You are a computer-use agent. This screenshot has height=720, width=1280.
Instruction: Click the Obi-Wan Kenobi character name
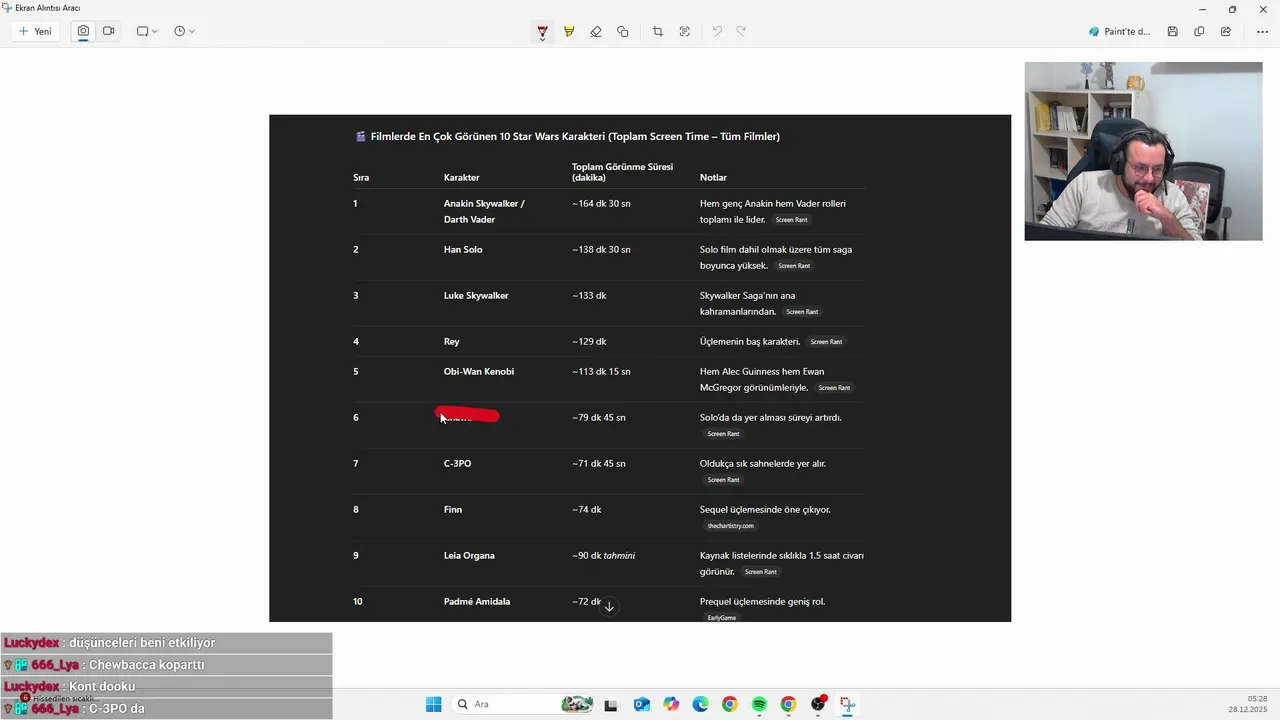pyautogui.click(x=479, y=371)
